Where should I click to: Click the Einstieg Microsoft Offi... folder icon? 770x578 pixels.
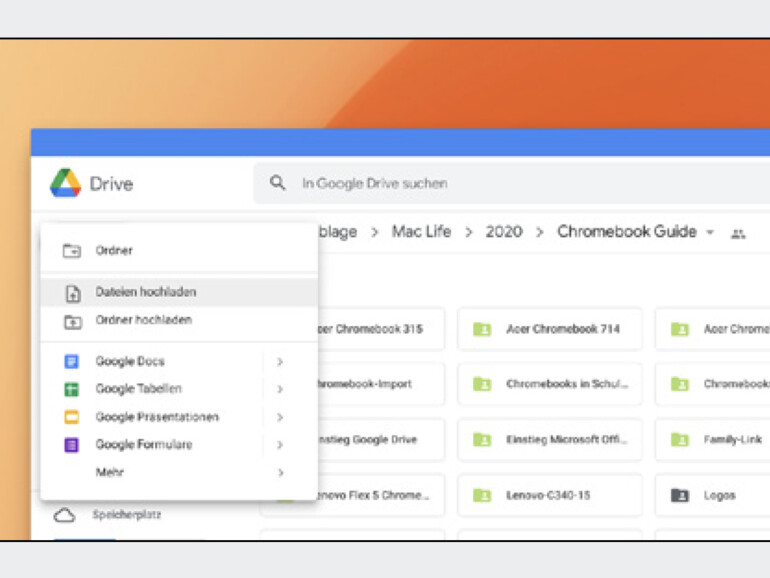pyautogui.click(x=482, y=440)
